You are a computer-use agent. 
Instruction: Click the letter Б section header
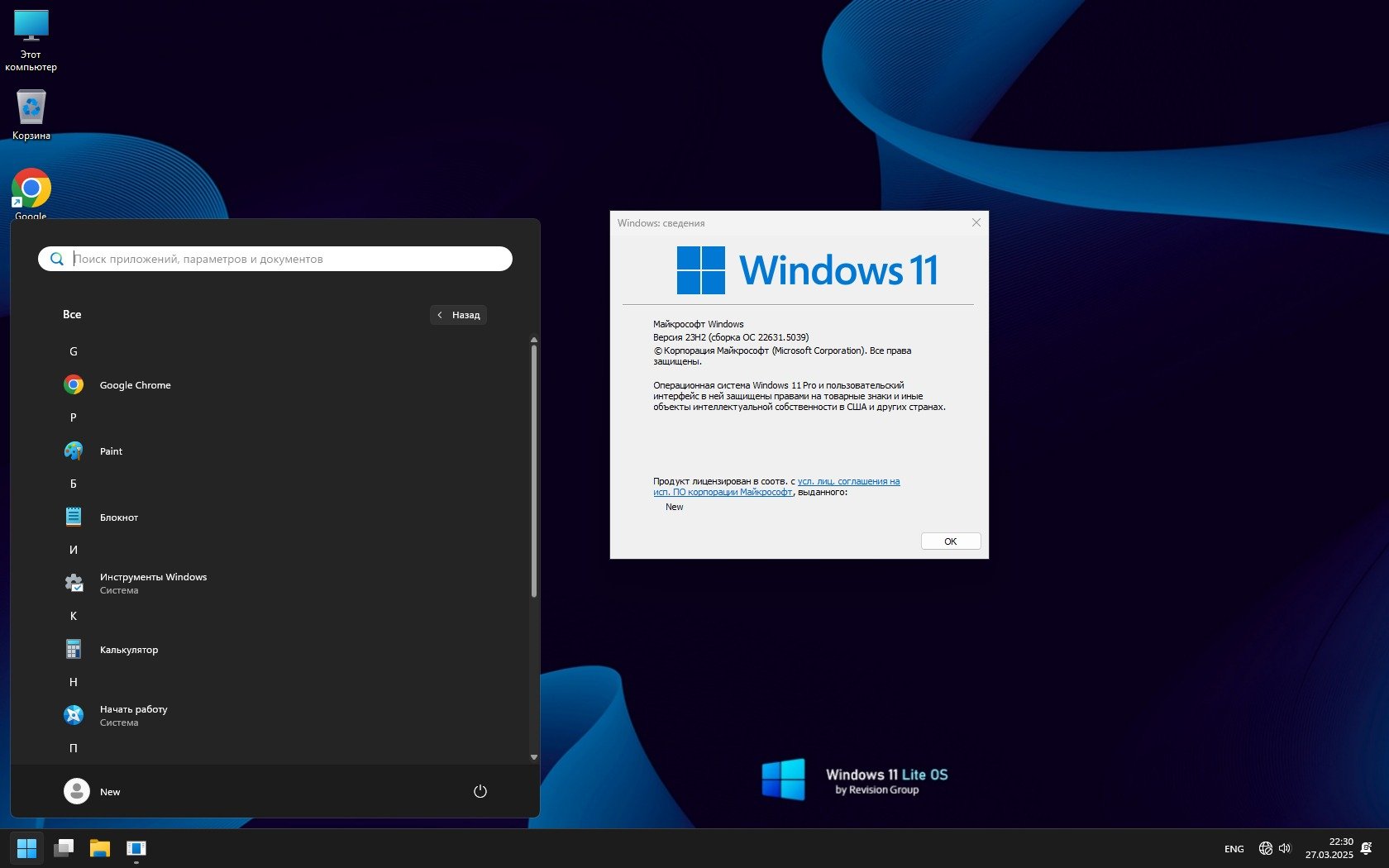tap(74, 484)
